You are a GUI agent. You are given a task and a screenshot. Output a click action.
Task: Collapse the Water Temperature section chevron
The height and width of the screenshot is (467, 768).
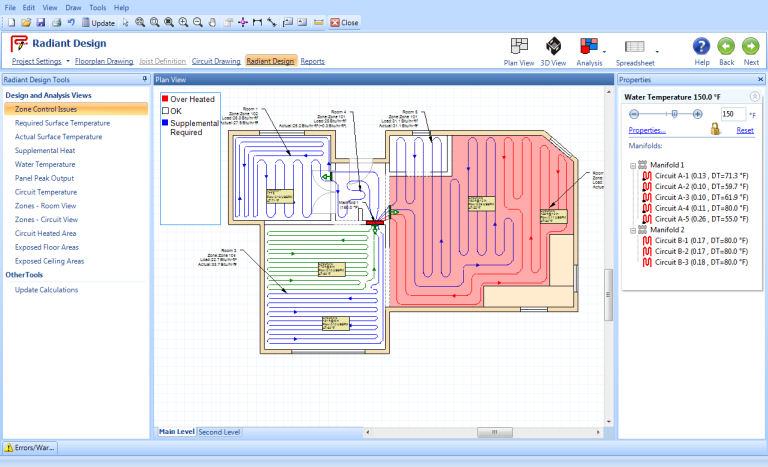point(754,97)
